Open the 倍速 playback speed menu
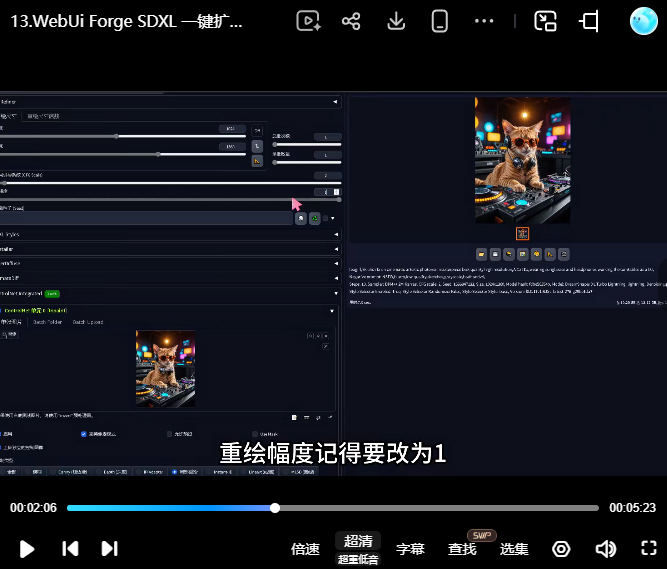Screen dimensions: 667x569 point(305,549)
